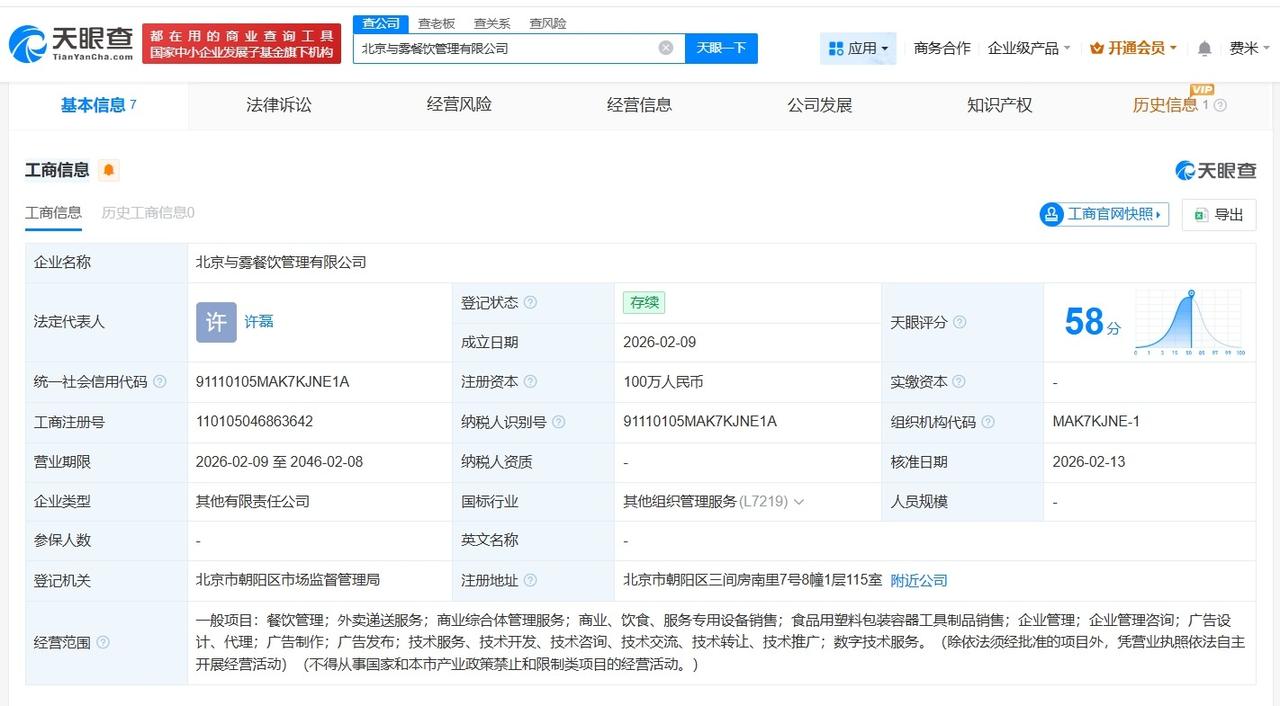Screen dimensions: 1280x706
Task: Click orange alert bell beside 工商信息 heading
Action: coord(109,170)
